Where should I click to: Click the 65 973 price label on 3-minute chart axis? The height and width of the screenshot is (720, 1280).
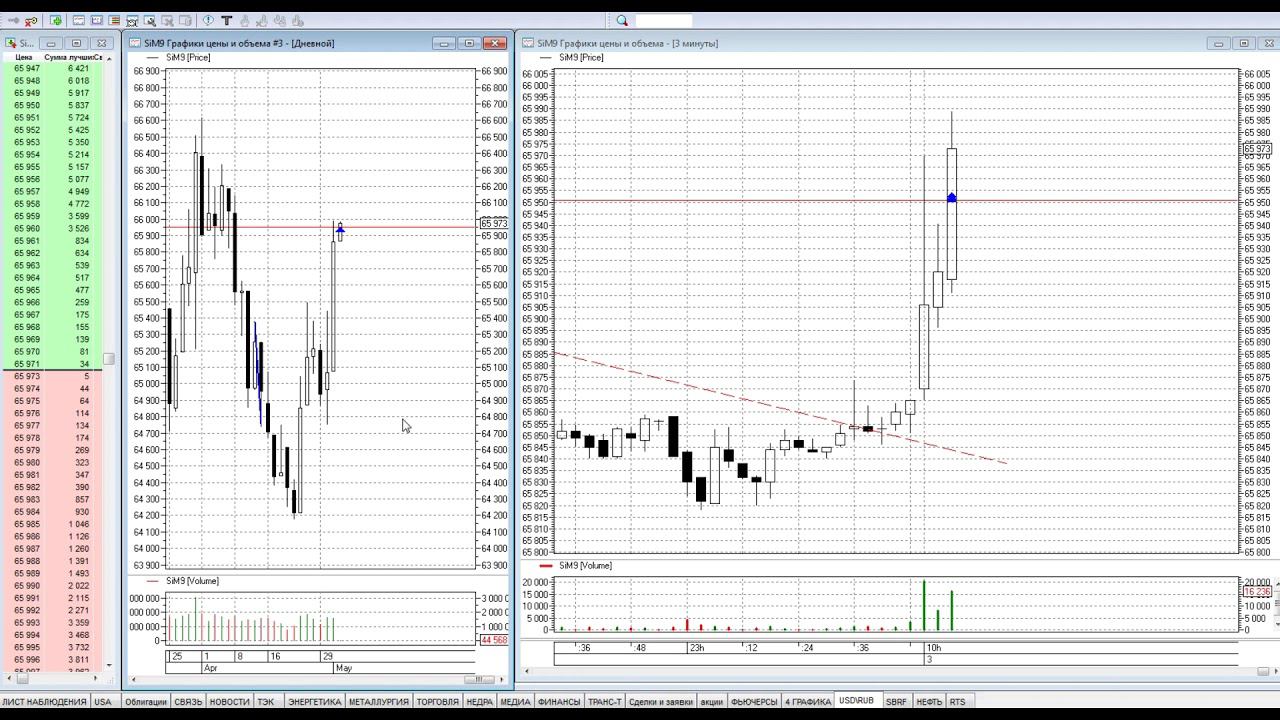pos(1257,148)
